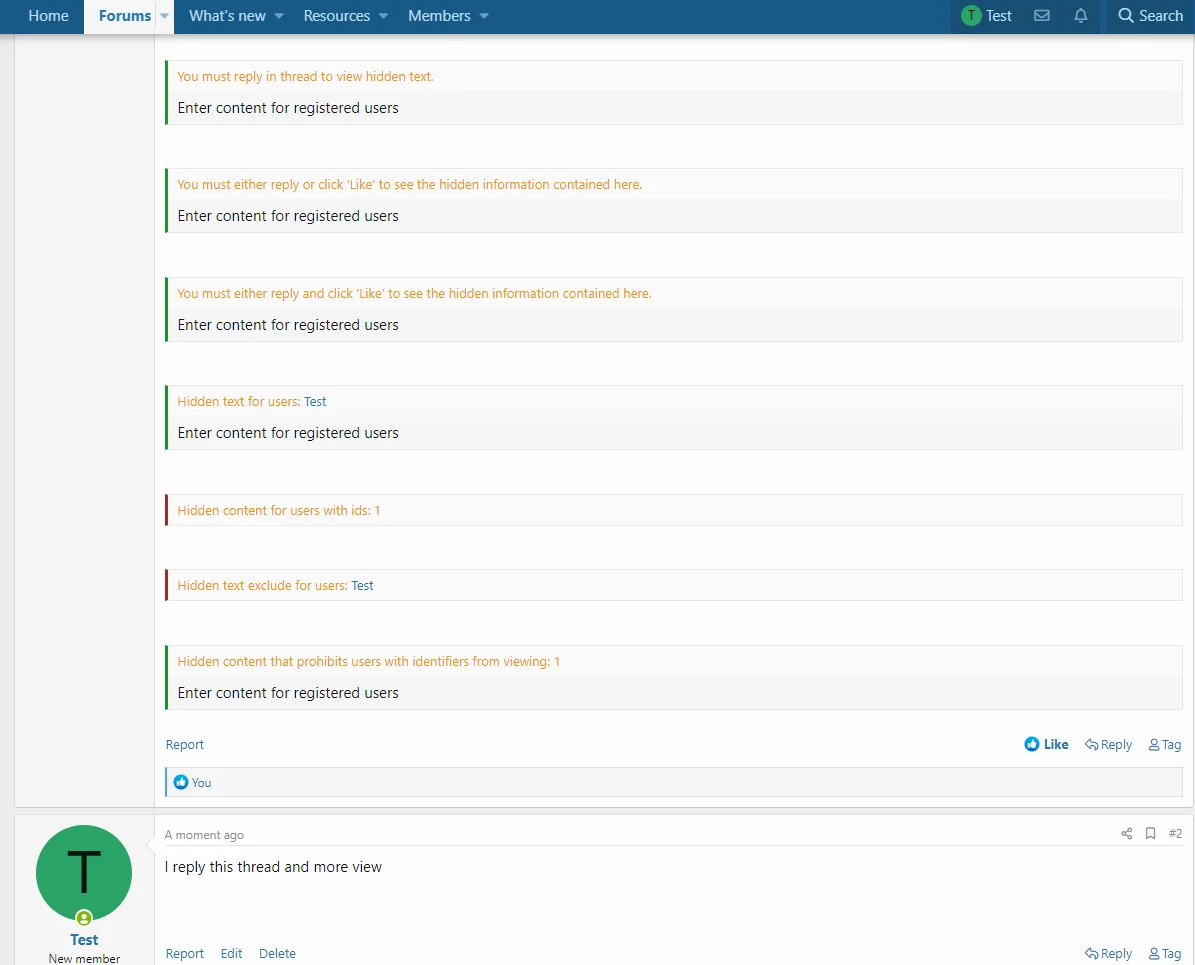Go to the Home tab

[48, 16]
